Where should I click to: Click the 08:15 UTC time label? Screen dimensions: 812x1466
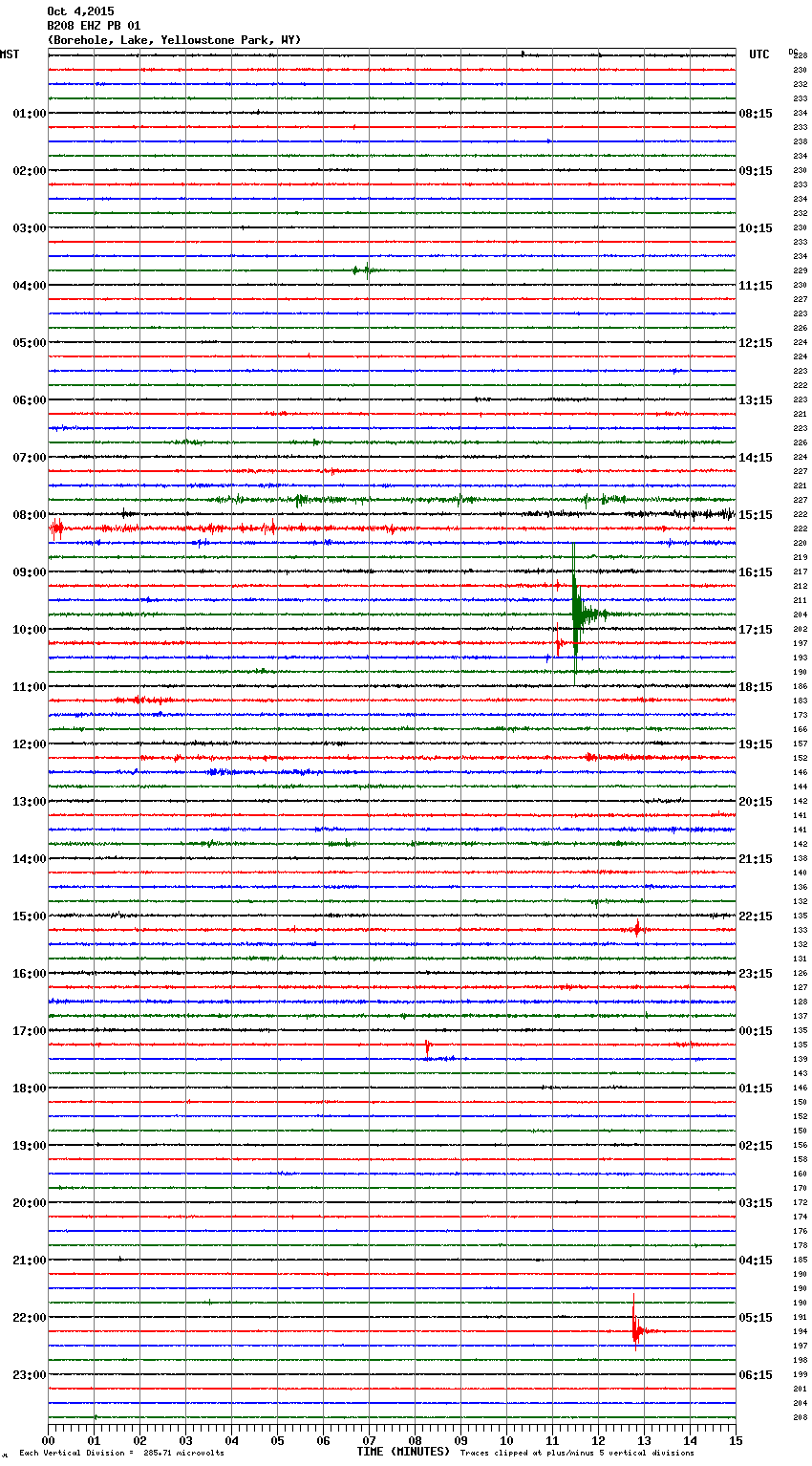[756, 114]
